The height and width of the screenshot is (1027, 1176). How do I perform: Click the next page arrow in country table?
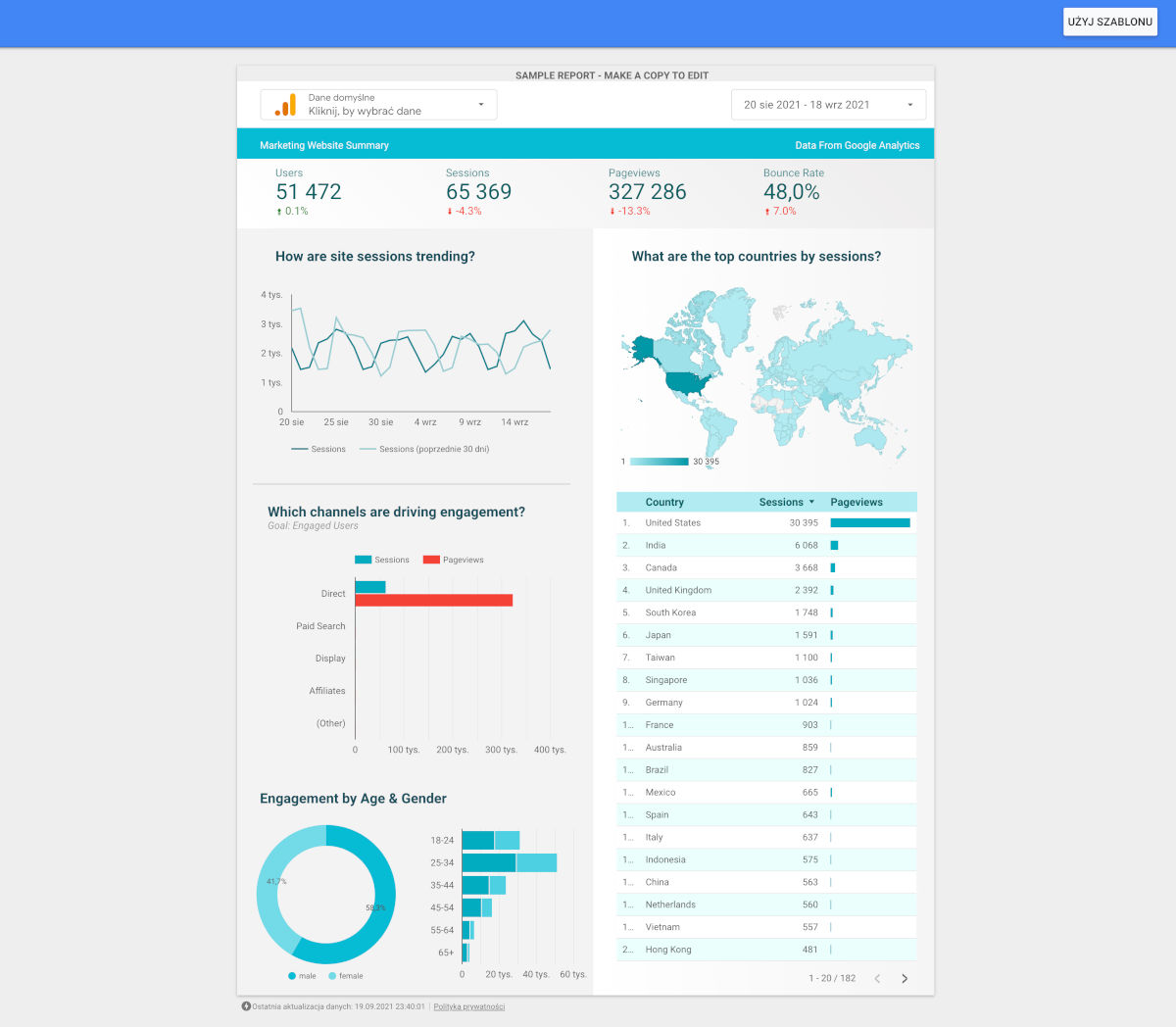[x=905, y=978]
